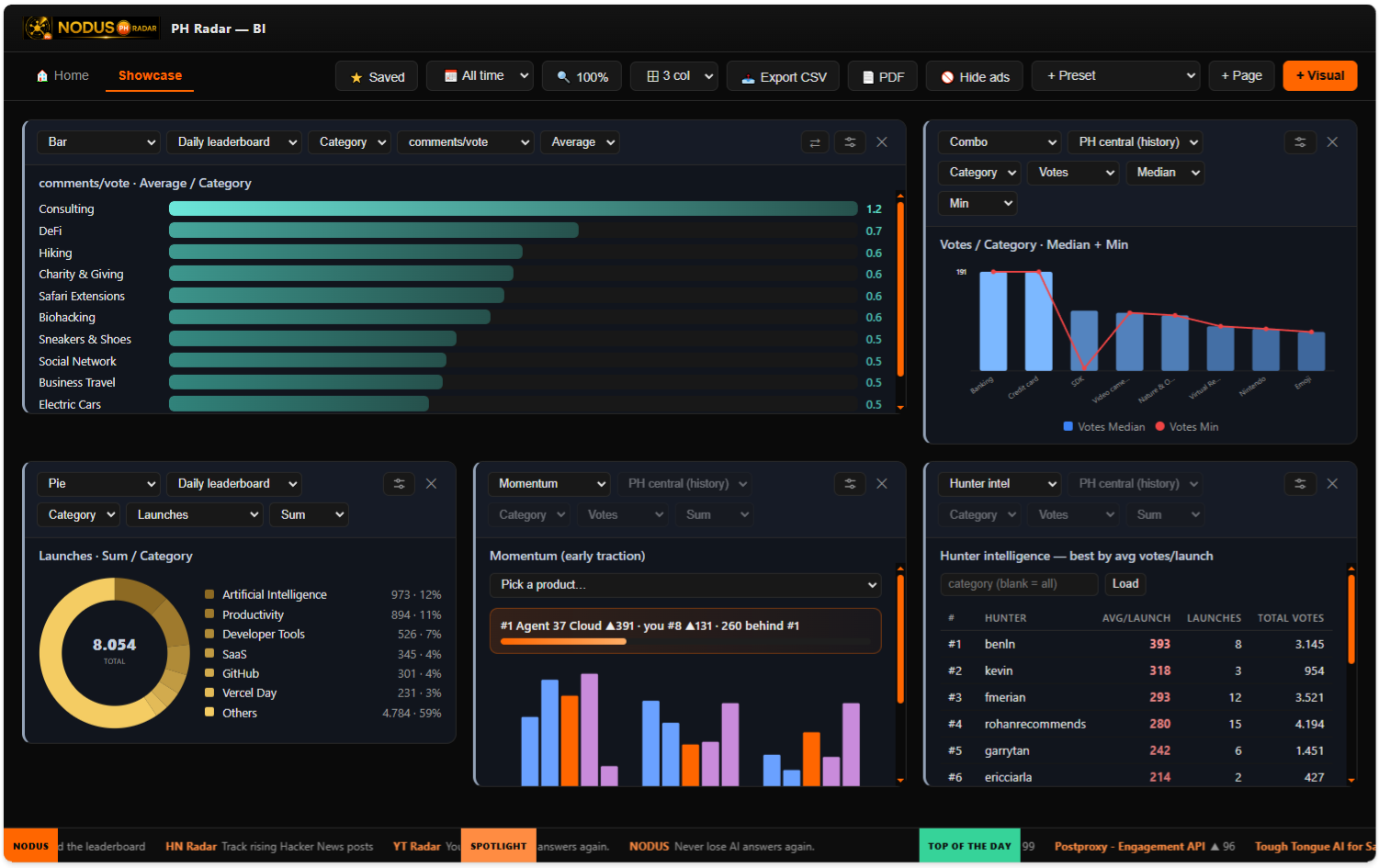
Task: Click the TOTAL VOTES column header
Action: (1291, 618)
